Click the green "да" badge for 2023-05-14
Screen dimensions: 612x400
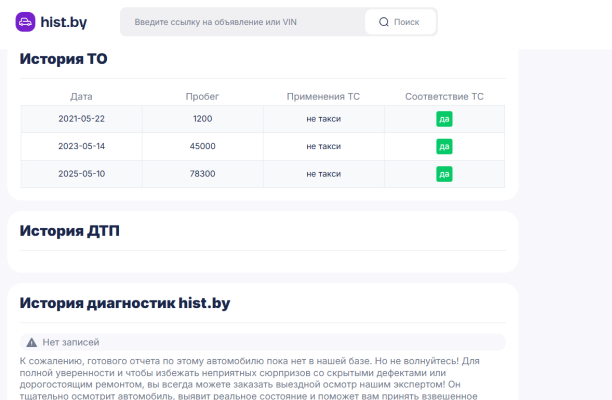(x=444, y=146)
